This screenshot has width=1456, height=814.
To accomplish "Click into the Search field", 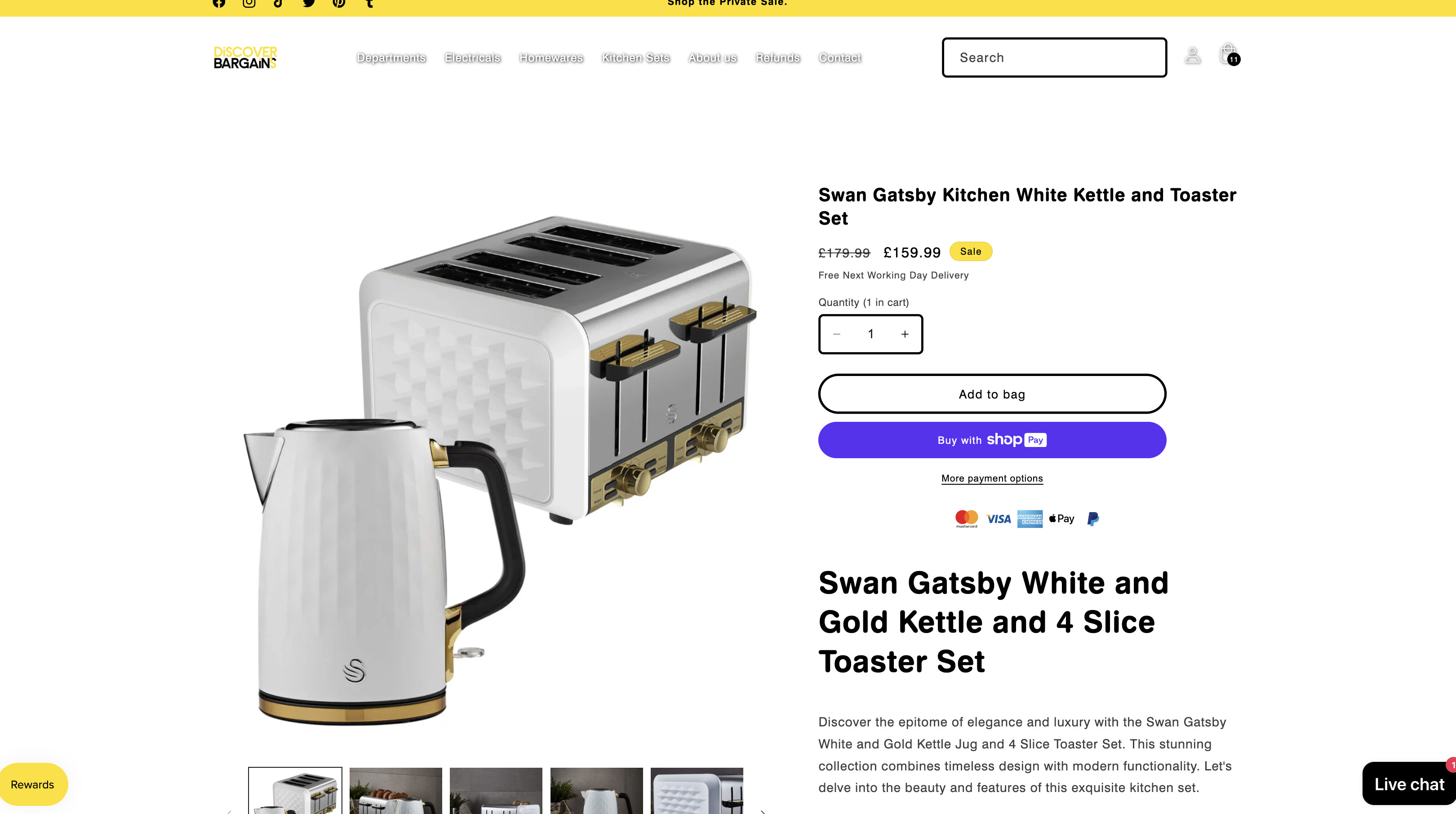I will (x=1053, y=58).
